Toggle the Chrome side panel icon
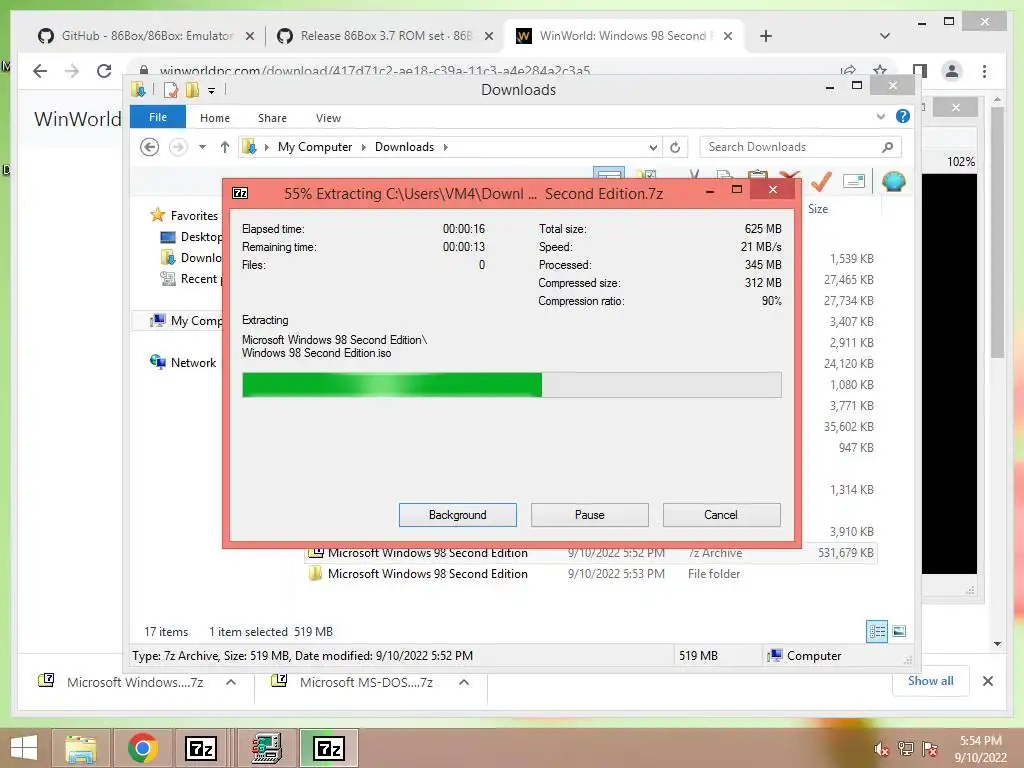 point(920,71)
